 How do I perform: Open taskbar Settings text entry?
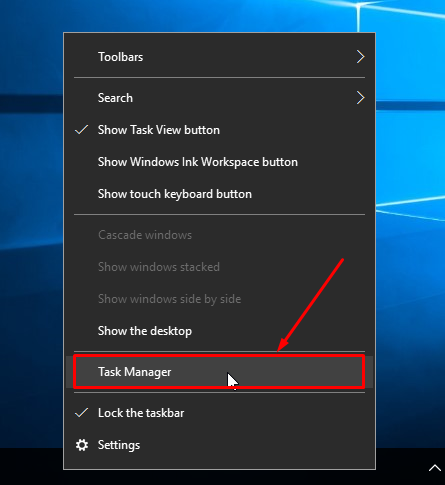click(x=119, y=445)
